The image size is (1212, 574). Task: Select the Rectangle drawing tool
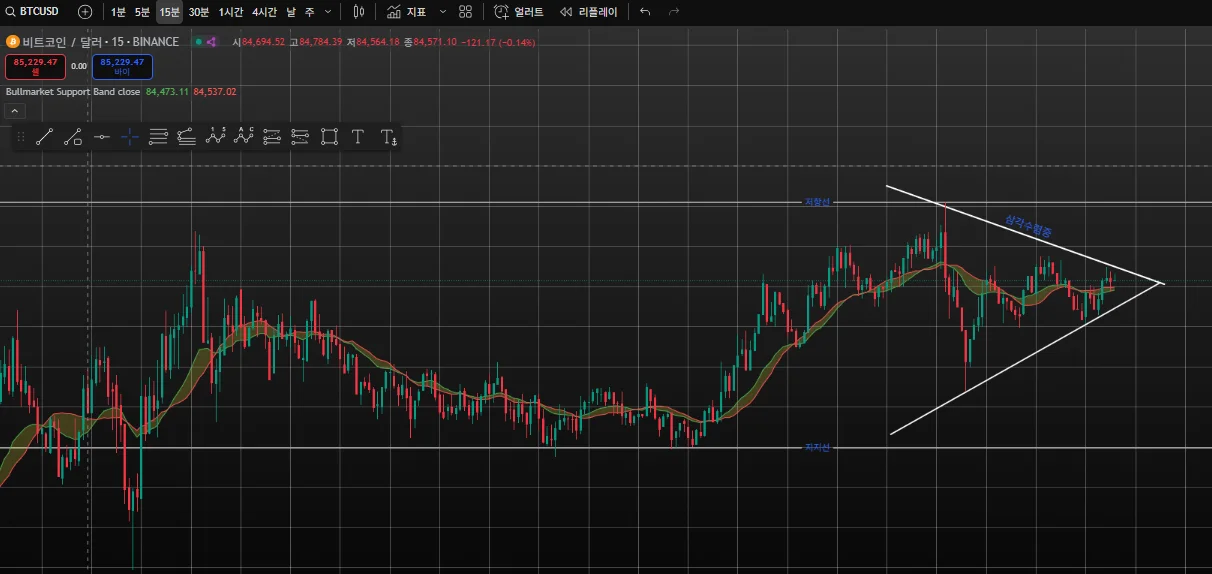point(329,137)
